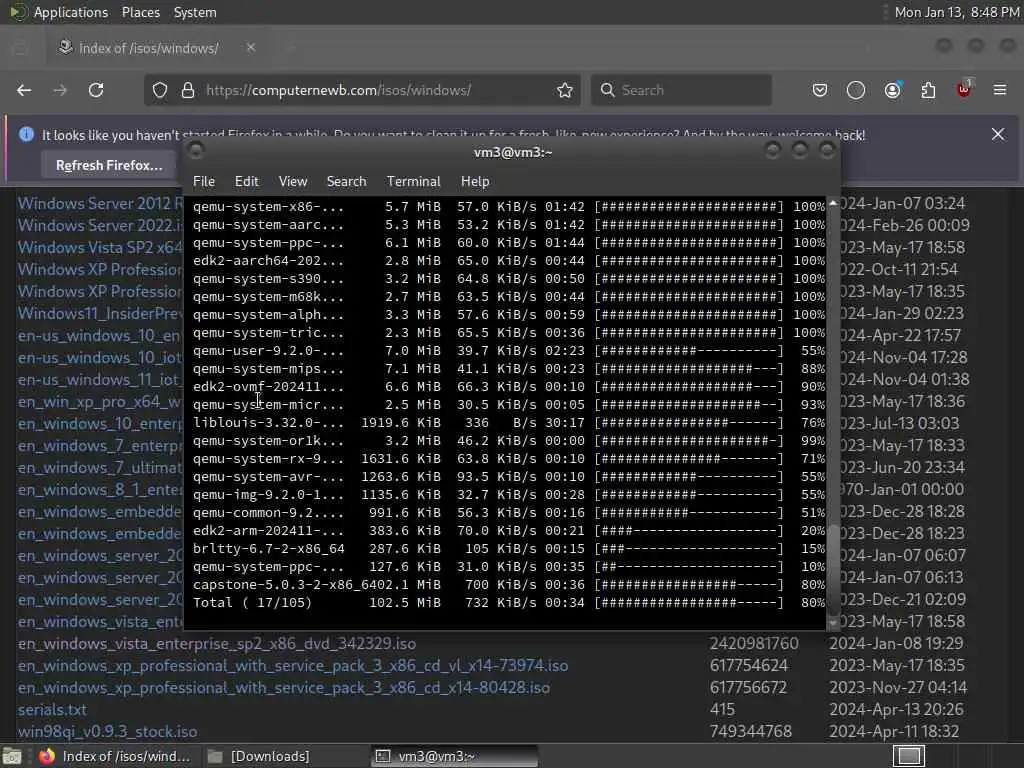Open tracking protection shield icon
The image size is (1024, 768).
pos(160,90)
